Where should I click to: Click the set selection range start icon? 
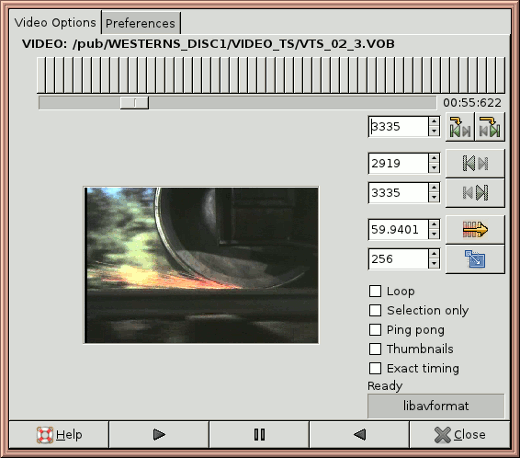[x=460, y=127]
